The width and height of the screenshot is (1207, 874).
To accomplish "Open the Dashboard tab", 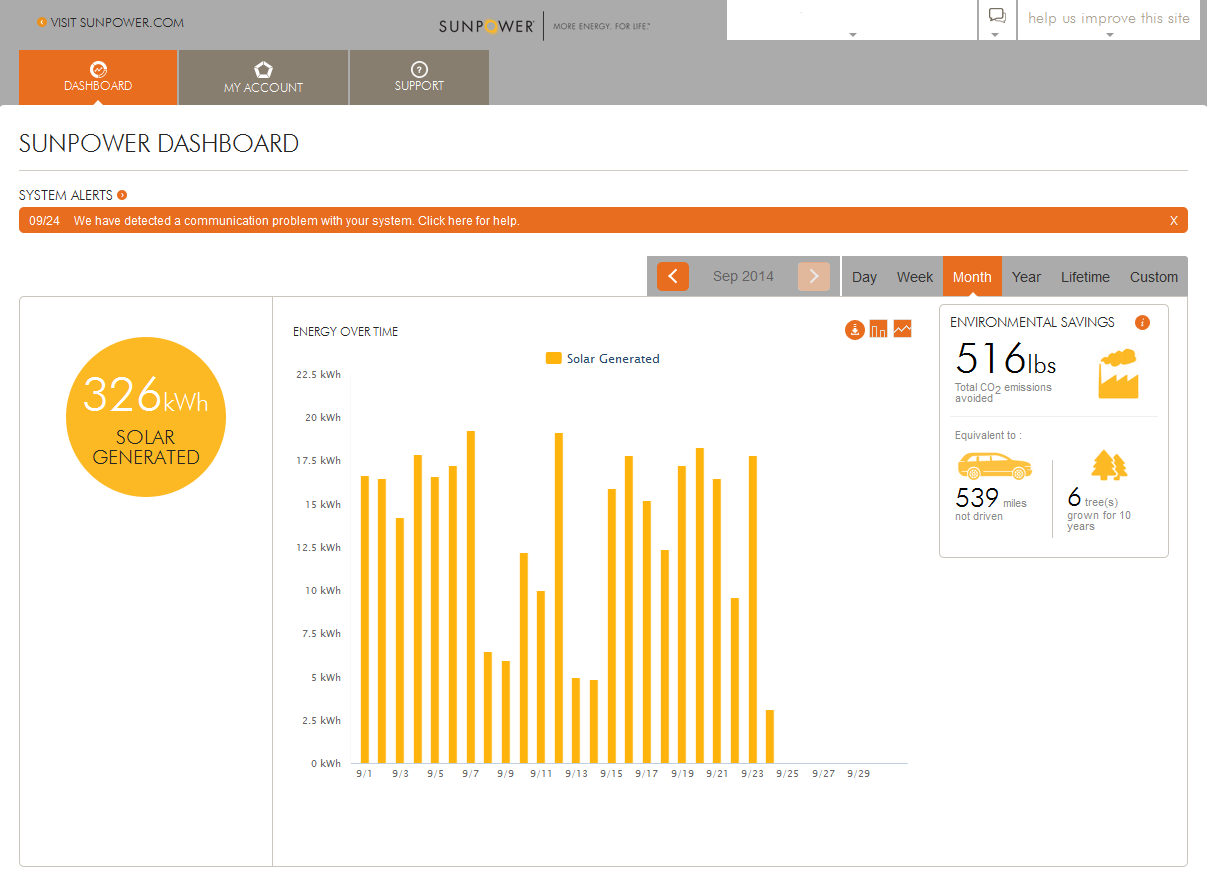I will (98, 77).
